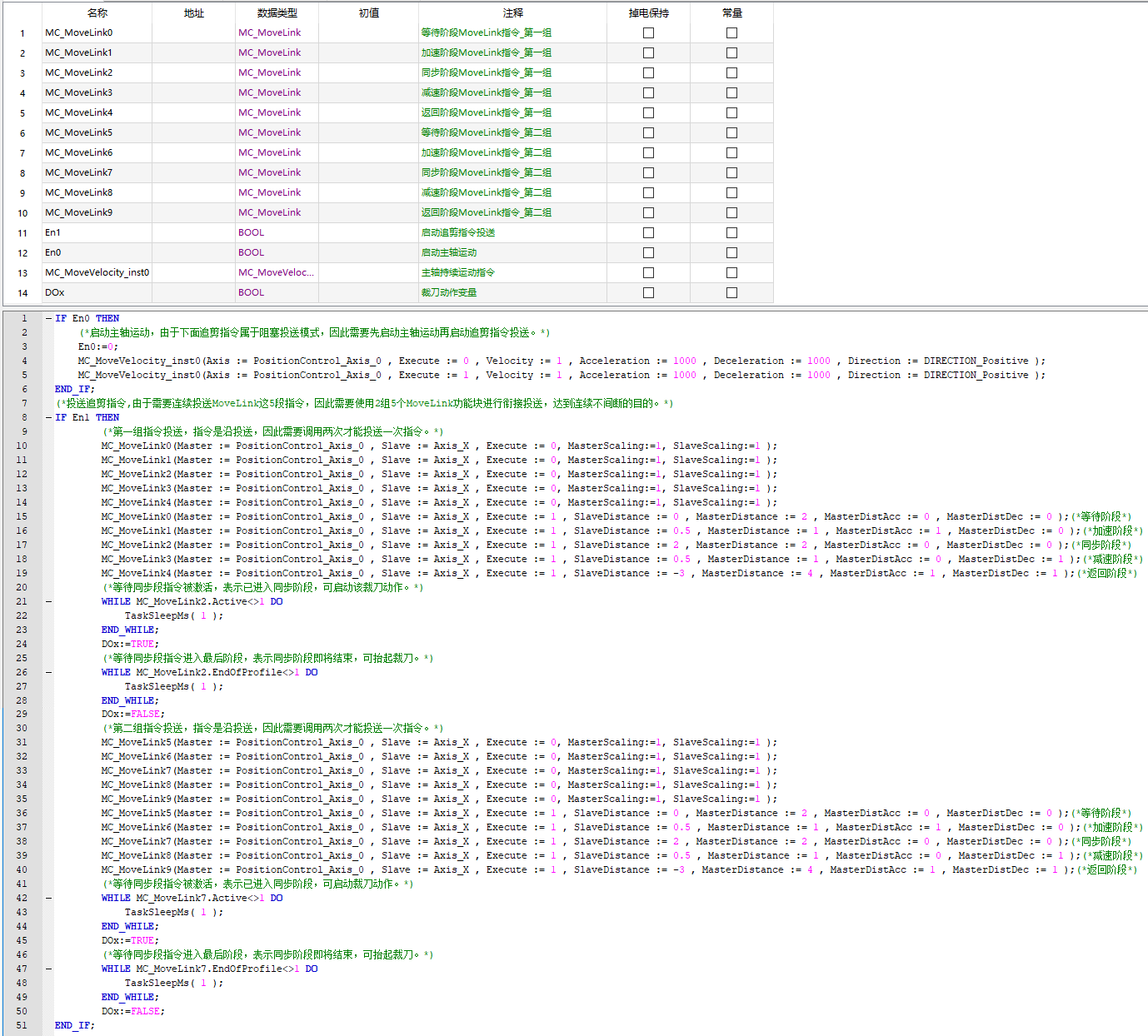Click comment 裁刀动作变量

pos(449,293)
